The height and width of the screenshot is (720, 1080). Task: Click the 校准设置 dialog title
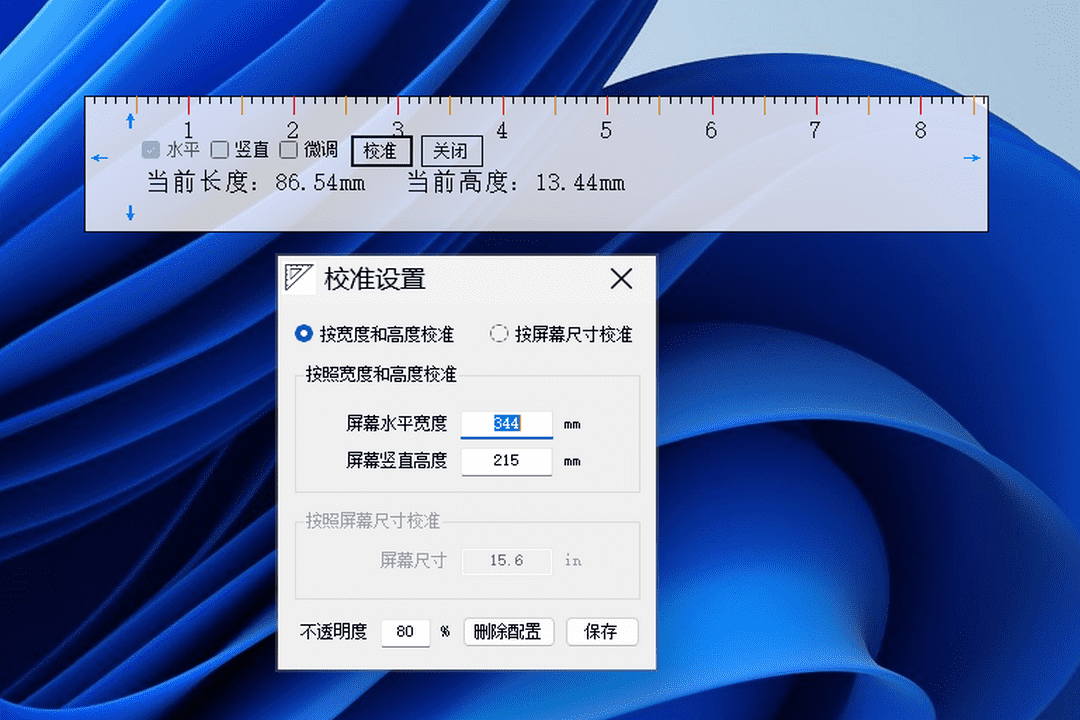click(x=375, y=279)
